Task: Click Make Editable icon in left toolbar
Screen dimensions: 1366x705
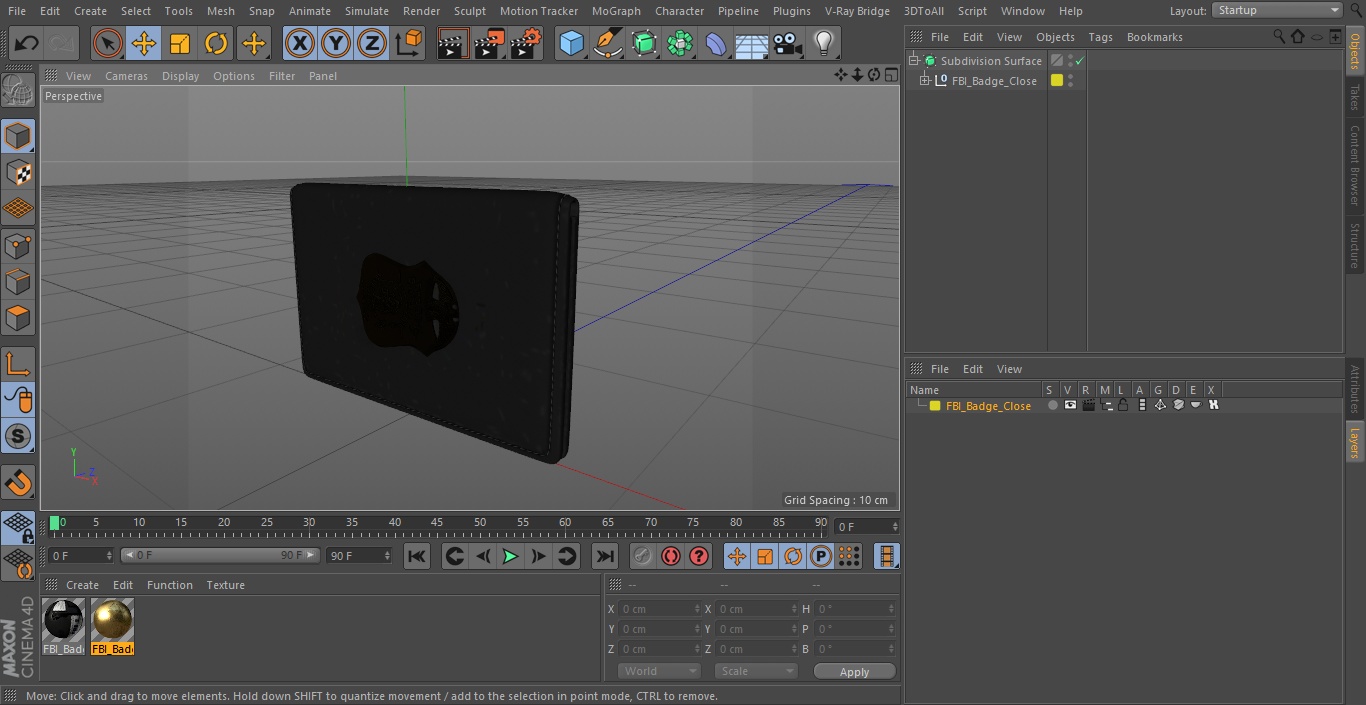Action: pos(18,91)
